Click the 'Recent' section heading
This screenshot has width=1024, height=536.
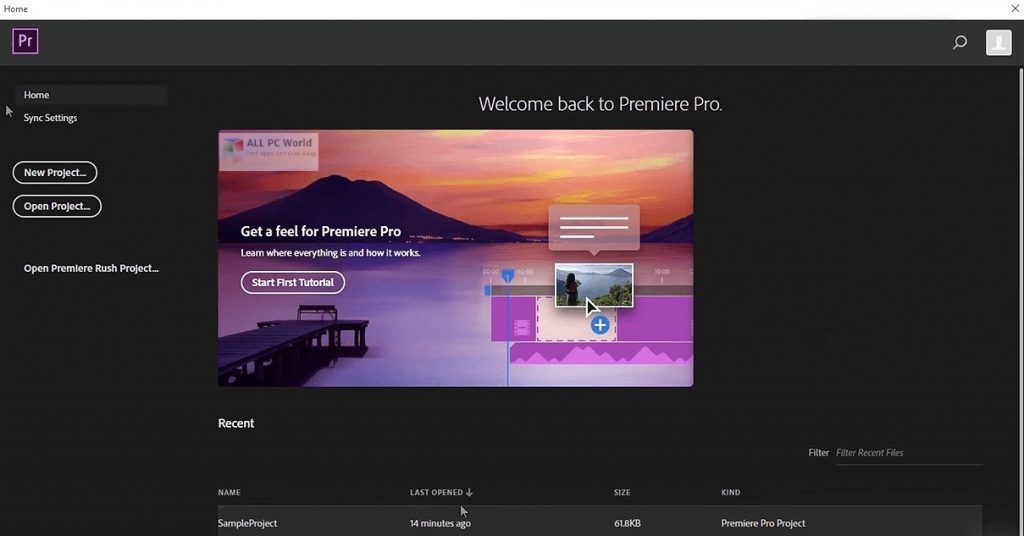point(236,423)
